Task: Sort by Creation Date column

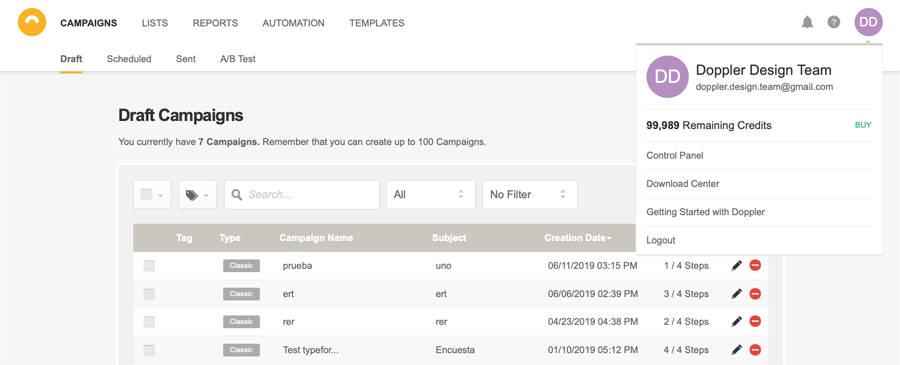Action: click(x=577, y=238)
